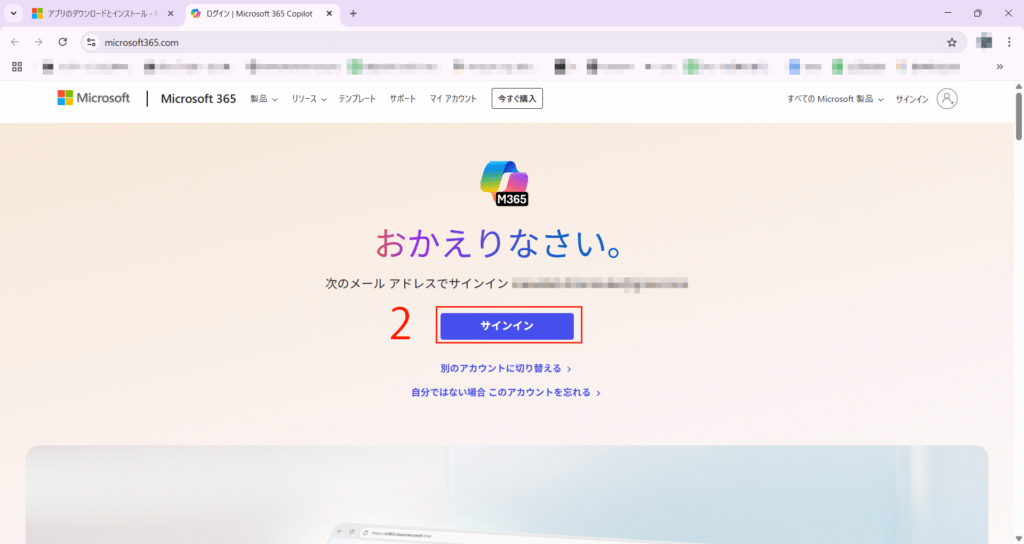Screen dimensions: 1024x544
Task: Open the bookmarks apps grid icon
Action: pyautogui.click(x=17, y=67)
